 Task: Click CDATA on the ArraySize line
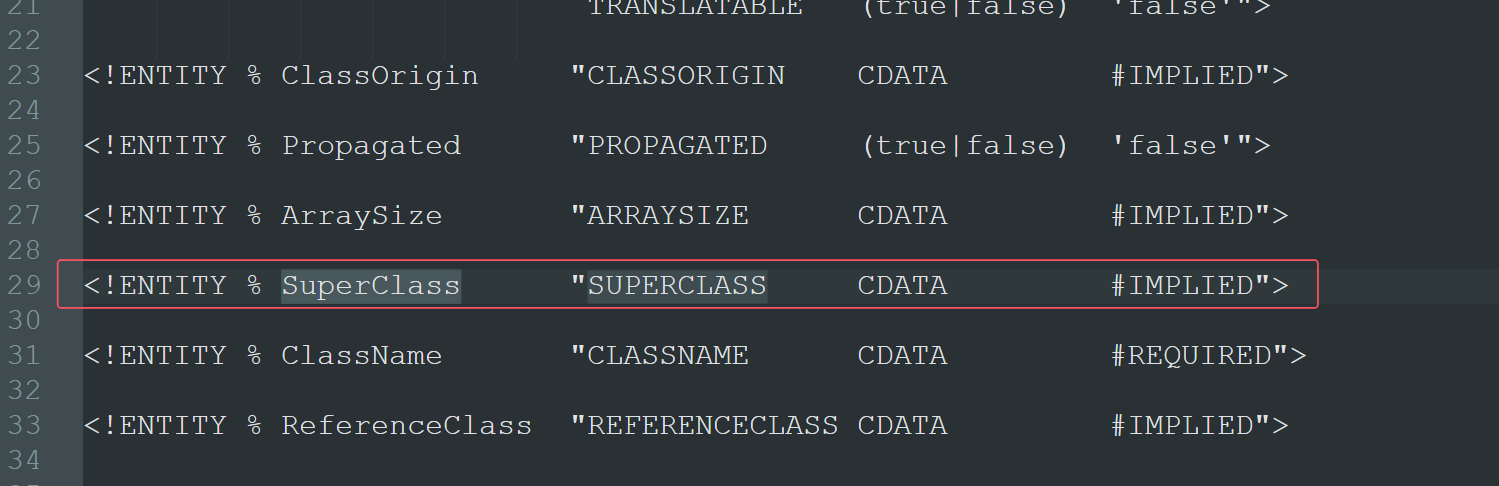[x=902, y=216]
